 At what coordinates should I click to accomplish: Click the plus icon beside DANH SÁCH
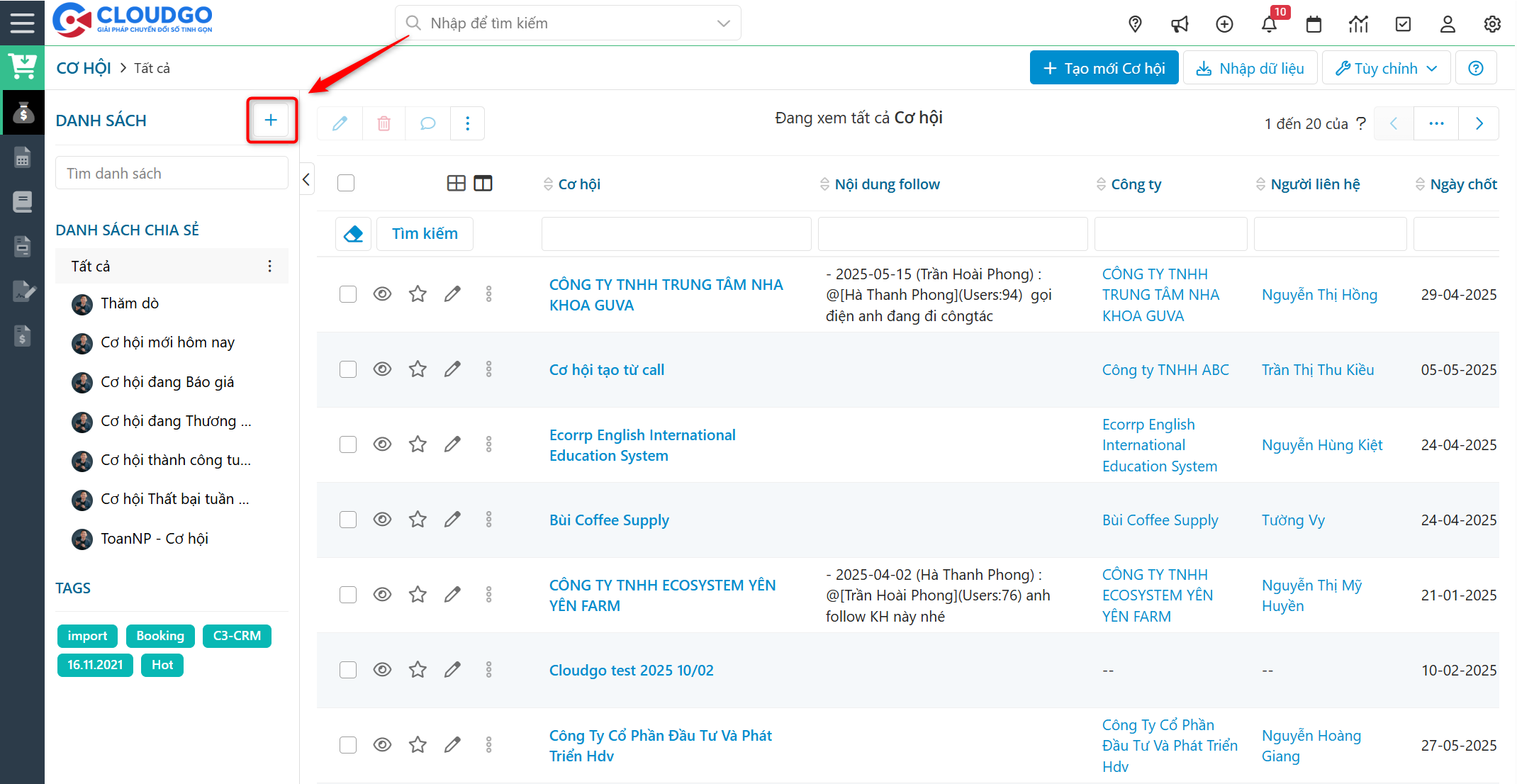pos(271,121)
